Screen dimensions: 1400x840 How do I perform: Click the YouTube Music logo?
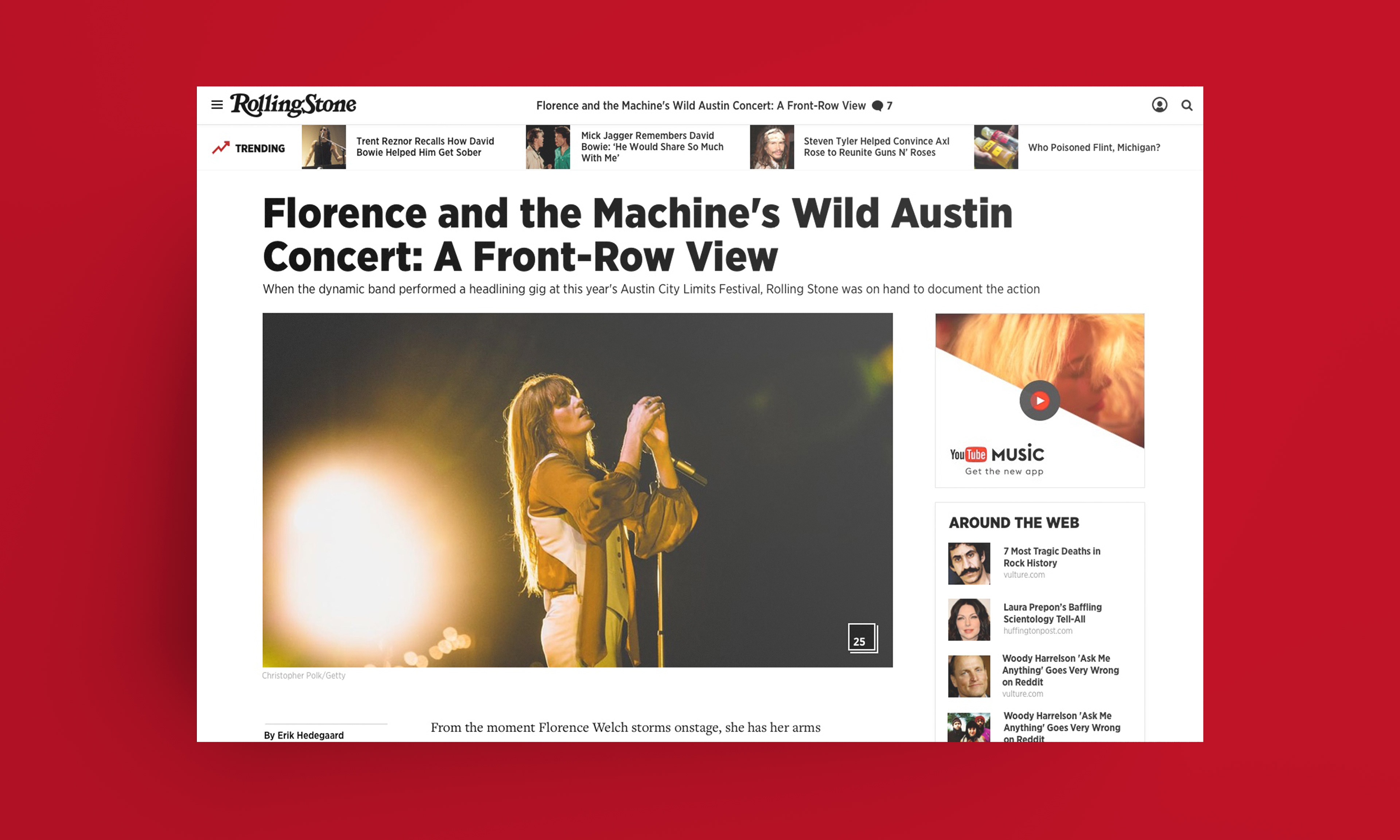997,454
